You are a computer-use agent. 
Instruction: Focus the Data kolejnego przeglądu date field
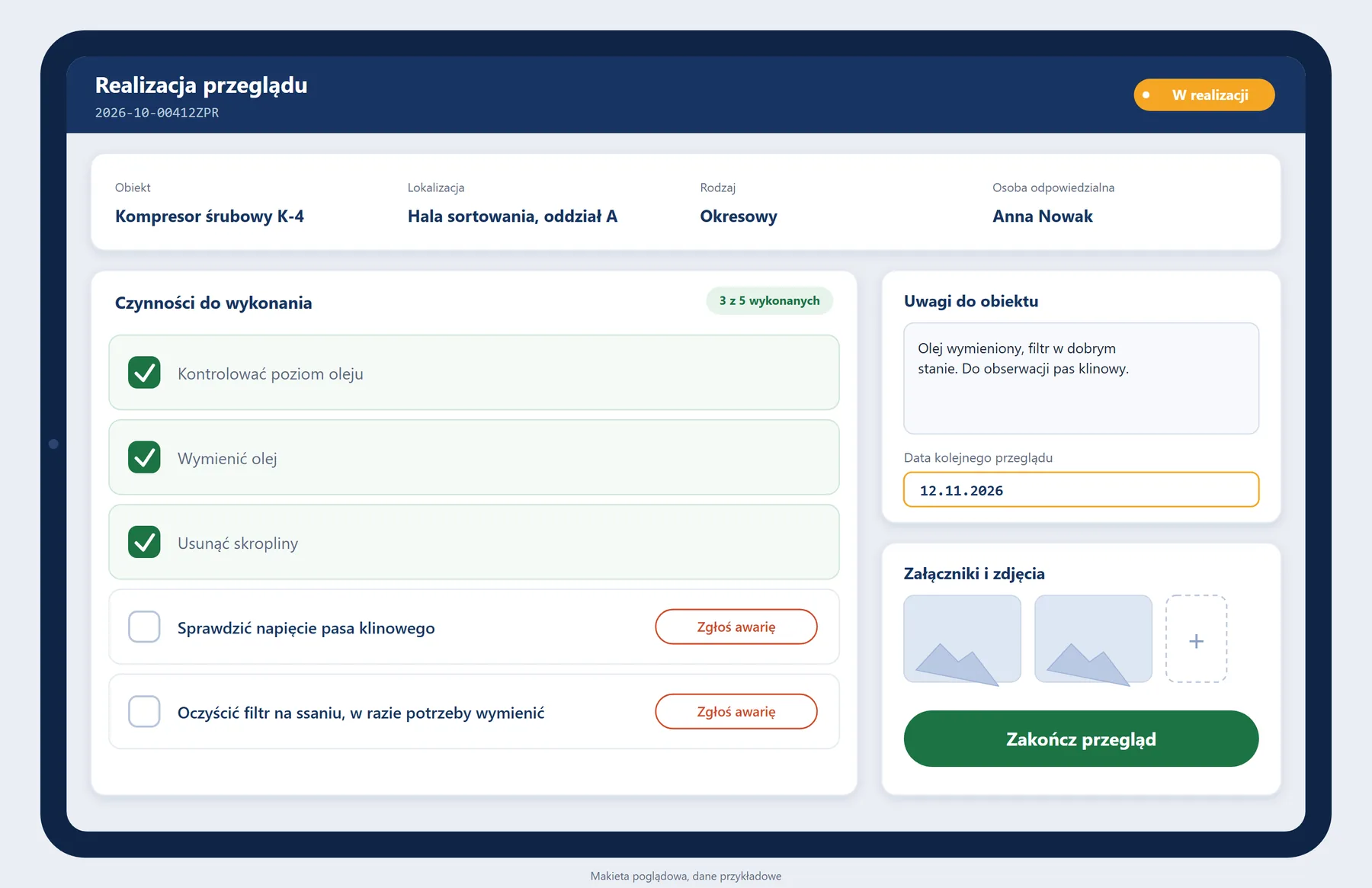[x=1081, y=490]
